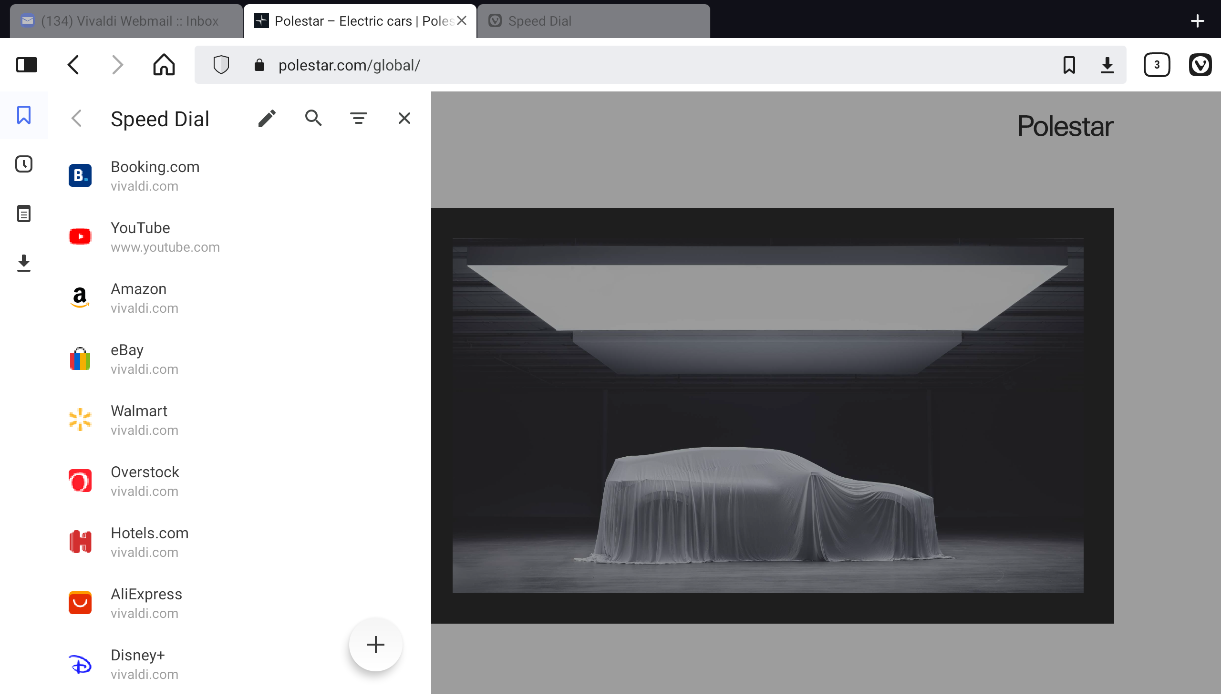Open the Vivaldi menu icon
The width and height of the screenshot is (1221, 694).
coord(1200,65)
